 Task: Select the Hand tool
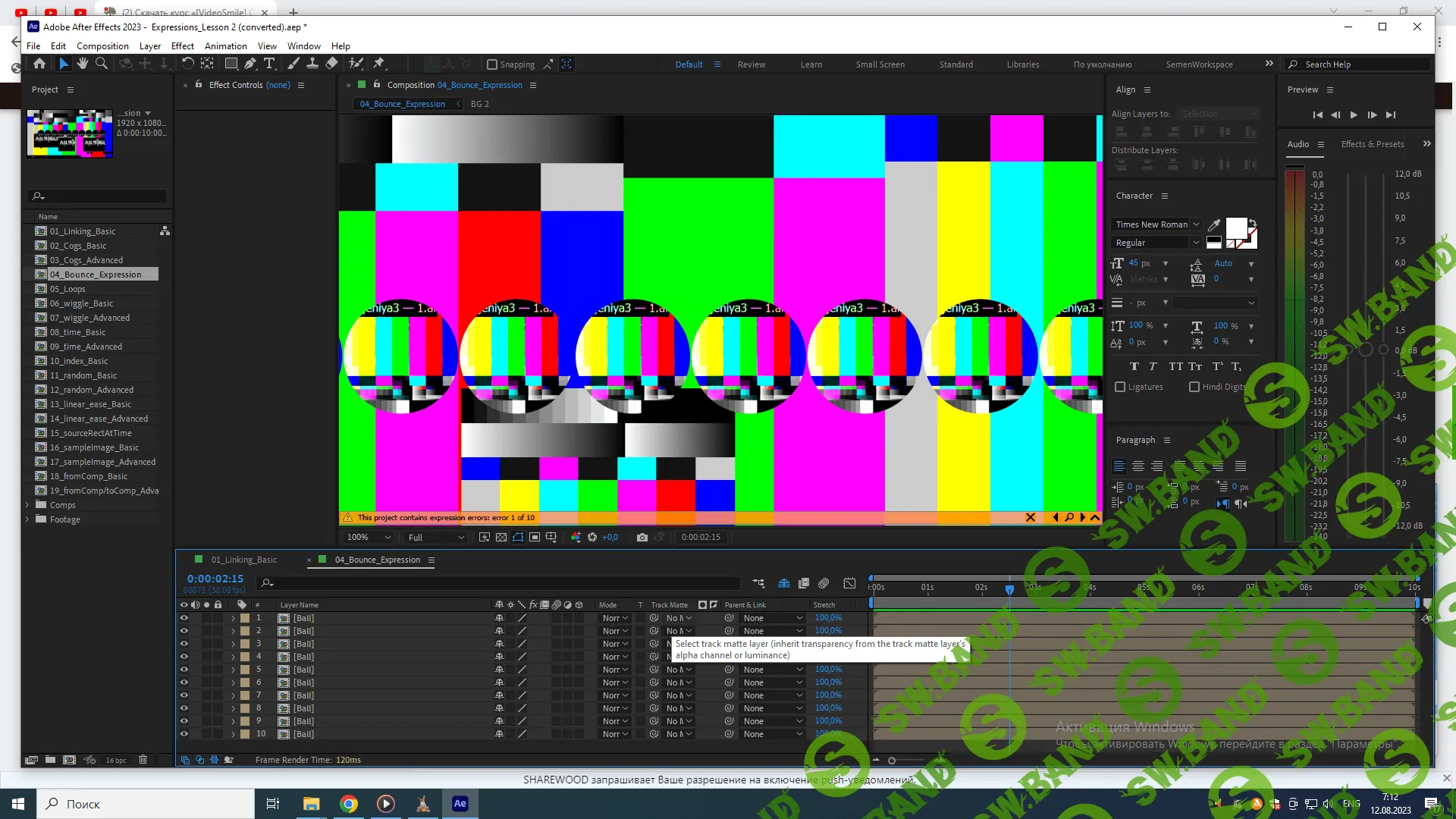tap(82, 64)
